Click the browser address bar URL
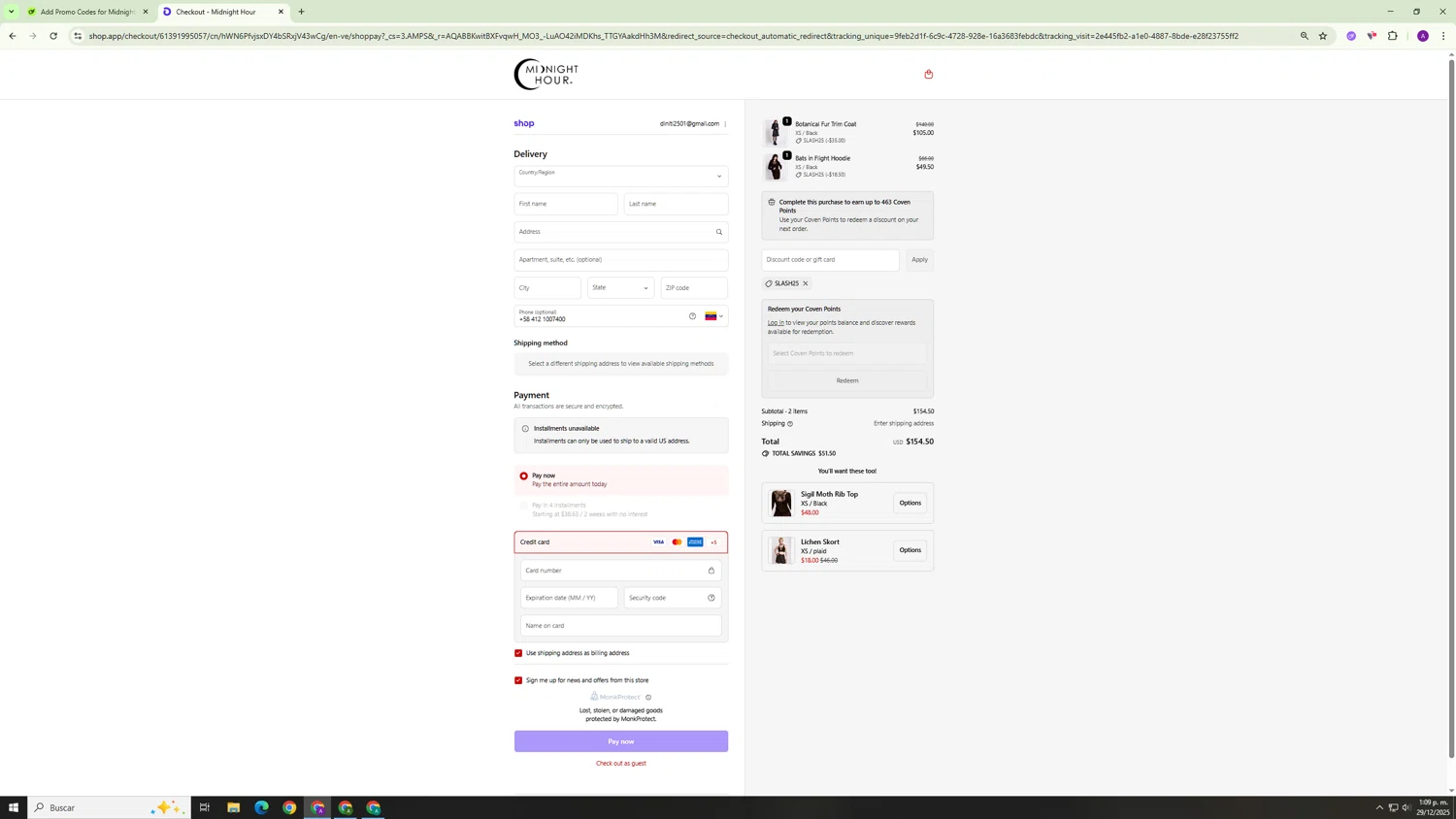Screen dimensions: 1456x819 [664, 36]
